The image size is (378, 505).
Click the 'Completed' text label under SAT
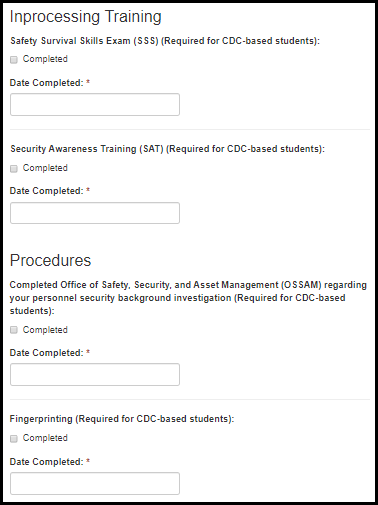[45, 168]
